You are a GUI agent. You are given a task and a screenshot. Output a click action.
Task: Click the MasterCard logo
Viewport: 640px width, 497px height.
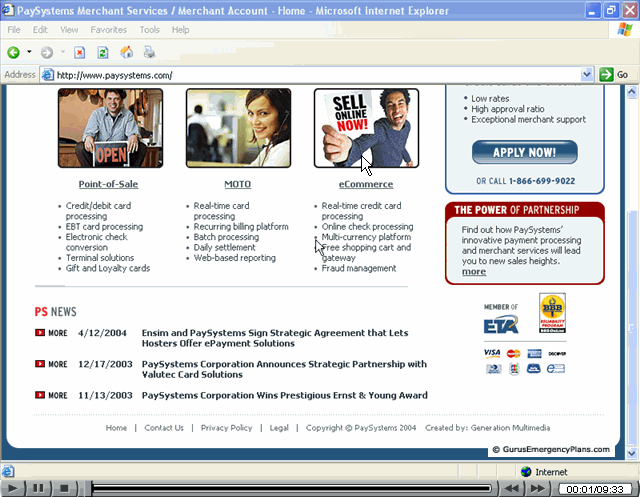click(x=513, y=353)
